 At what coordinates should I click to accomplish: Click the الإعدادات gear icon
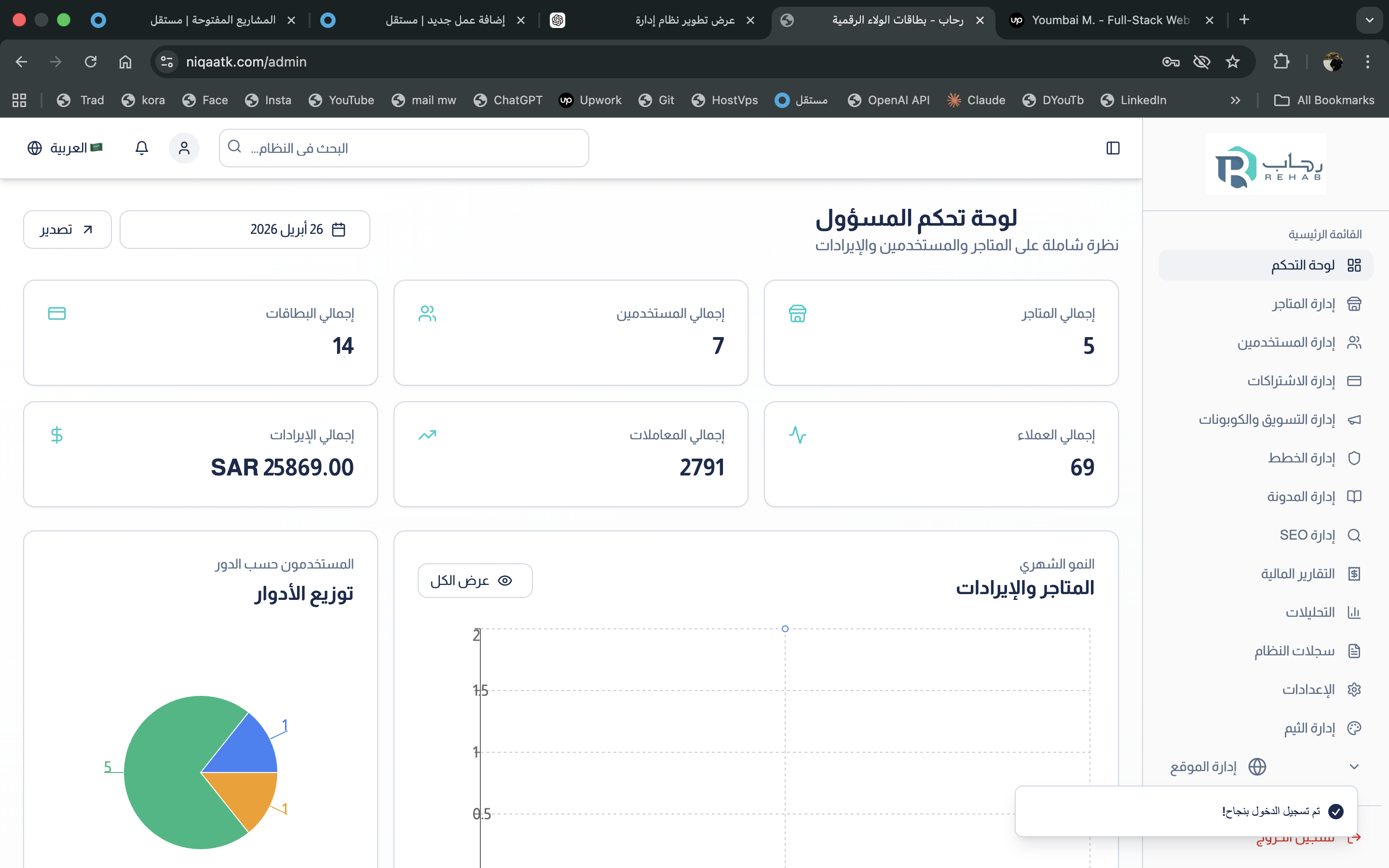pos(1354,690)
